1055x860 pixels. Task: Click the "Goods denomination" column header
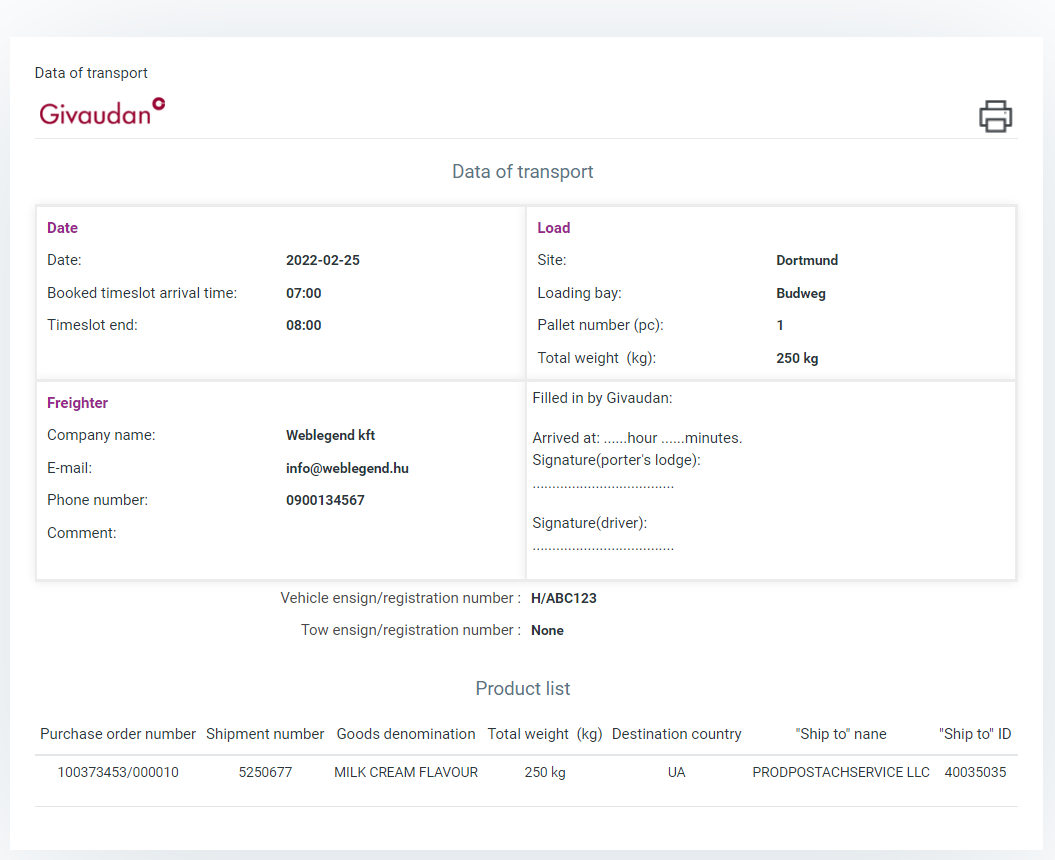pos(406,734)
